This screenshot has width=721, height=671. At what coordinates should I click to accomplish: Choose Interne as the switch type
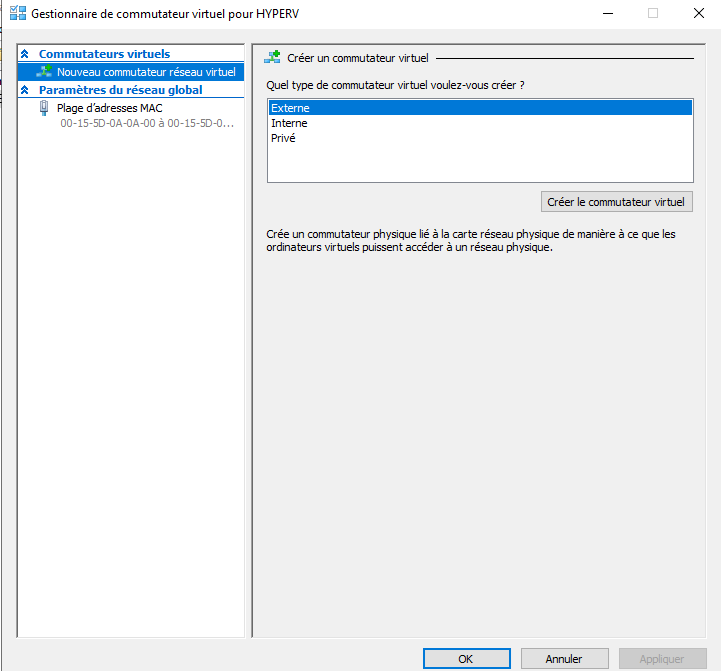point(289,123)
